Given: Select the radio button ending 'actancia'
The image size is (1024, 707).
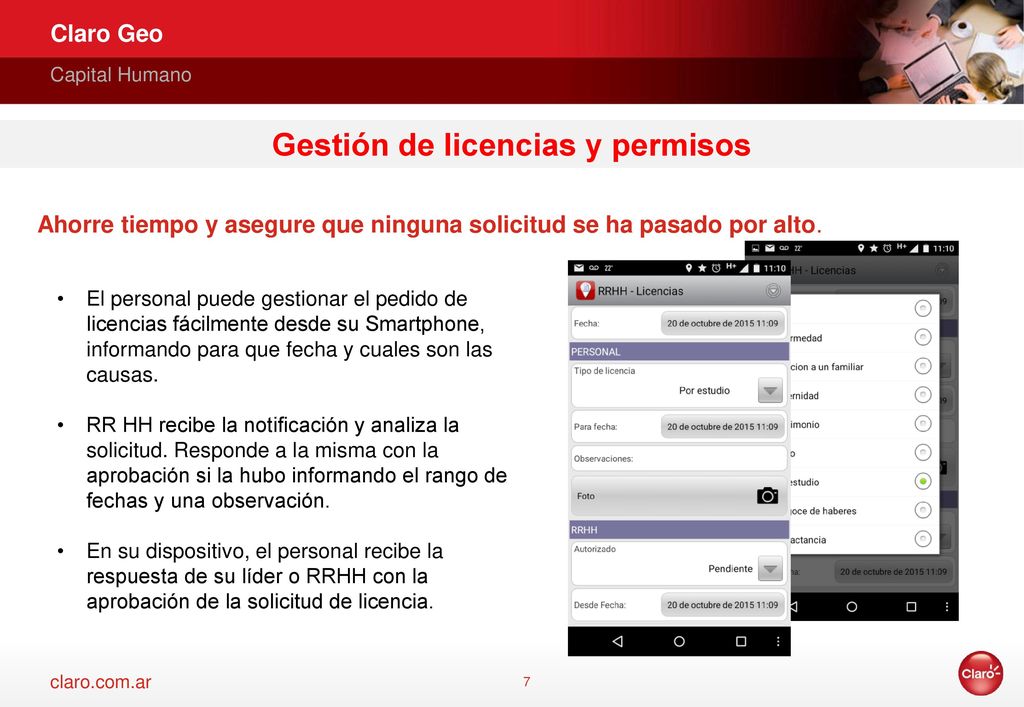Looking at the screenshot, I should click(922, 539).
